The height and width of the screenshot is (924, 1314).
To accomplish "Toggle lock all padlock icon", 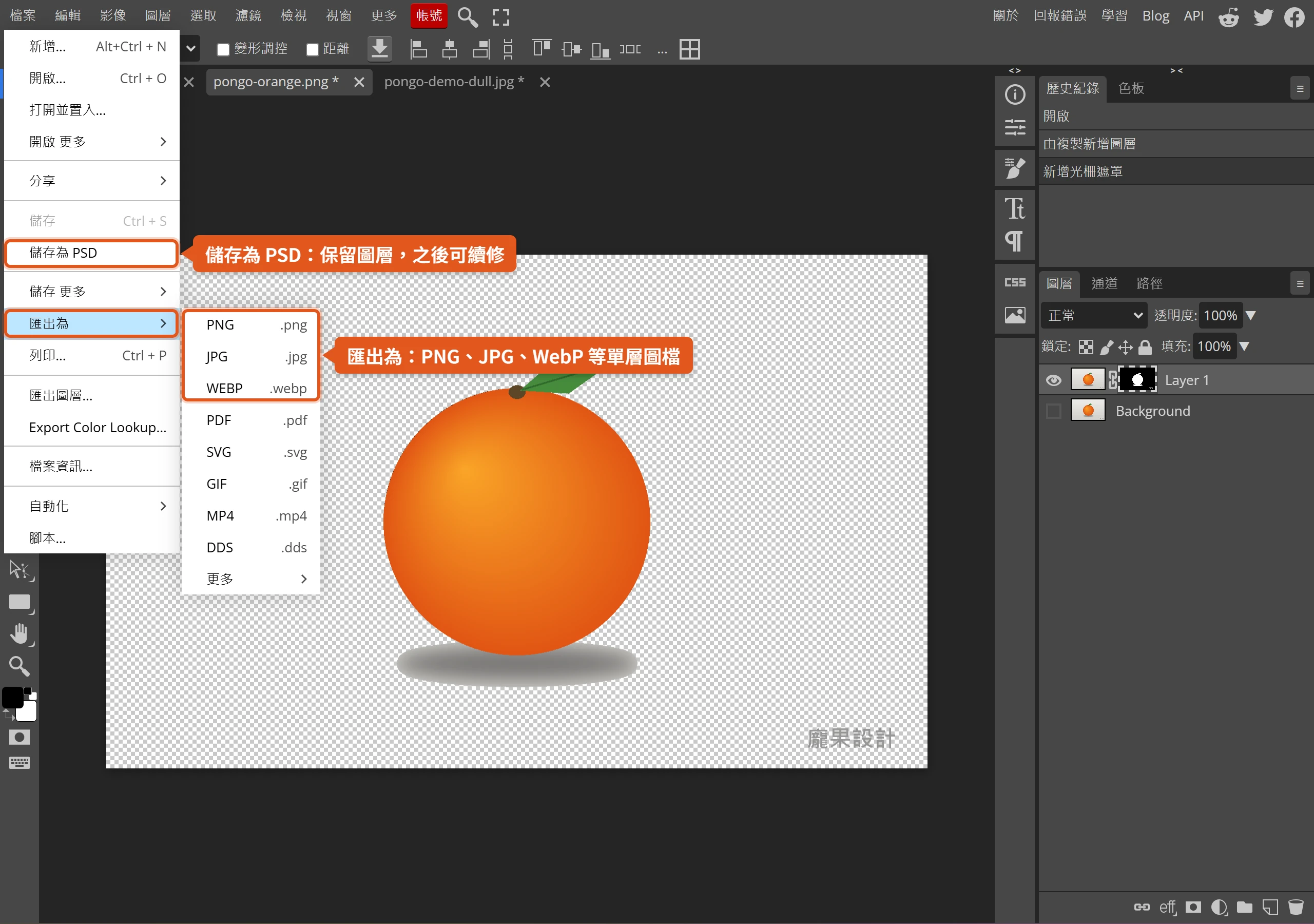I will [x=1145, y=348].
